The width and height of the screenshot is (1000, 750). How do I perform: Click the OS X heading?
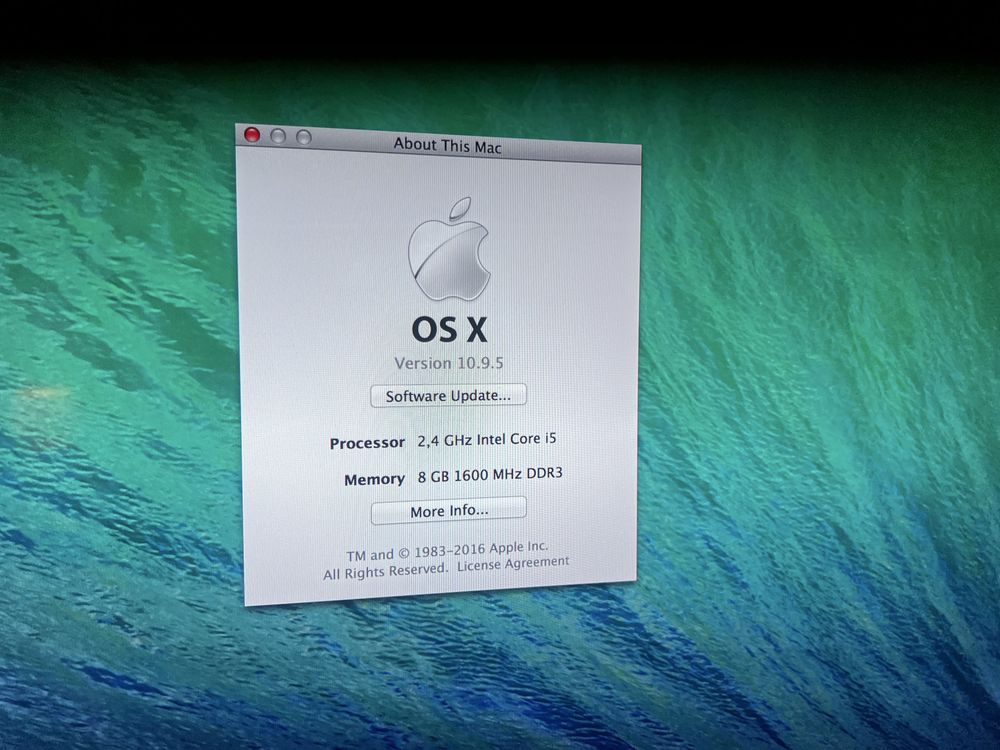[x=450, y=330]
